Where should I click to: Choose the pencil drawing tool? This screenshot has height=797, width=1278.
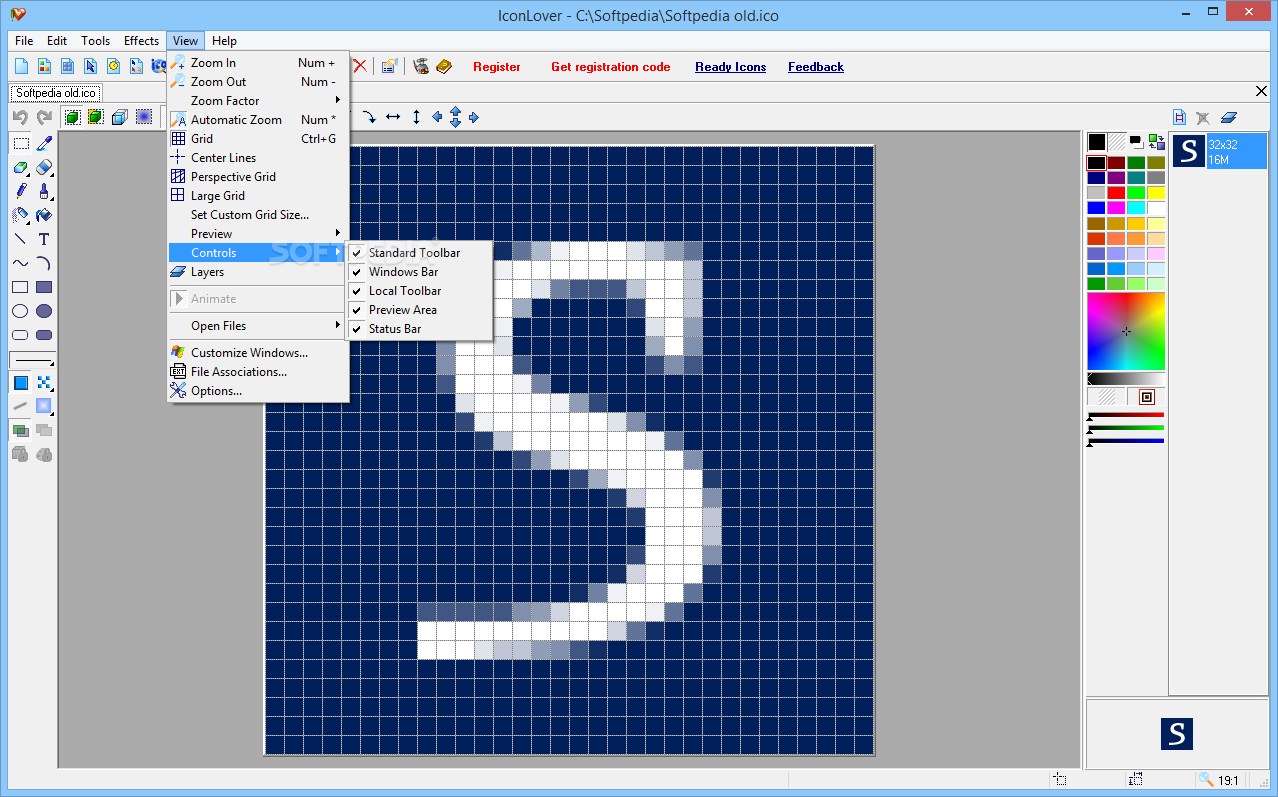point(20,191)
